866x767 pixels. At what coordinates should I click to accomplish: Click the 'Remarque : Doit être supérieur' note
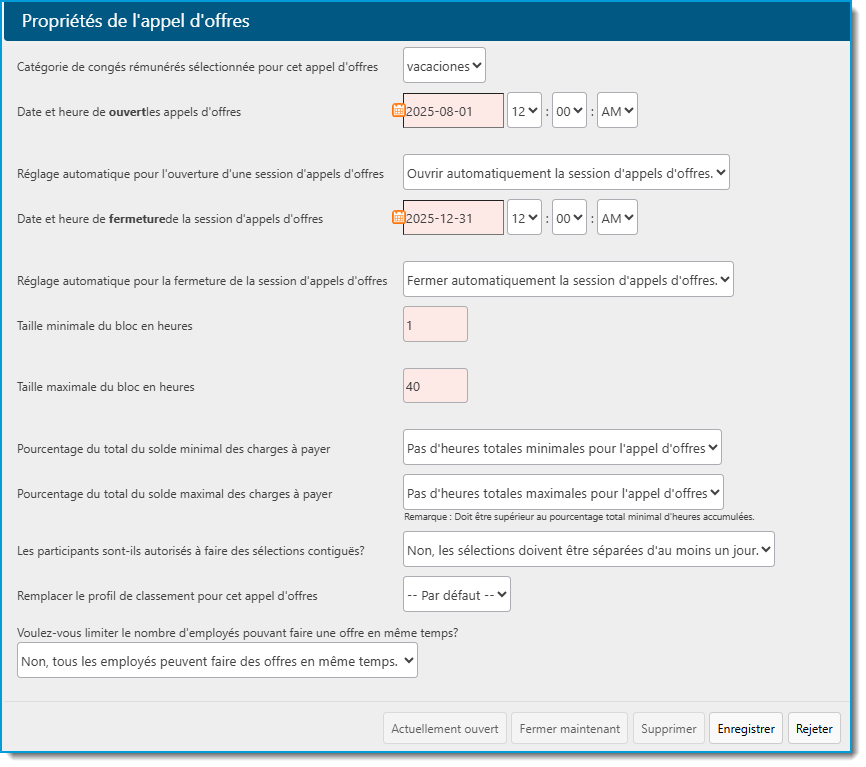(x=579, y=517)
